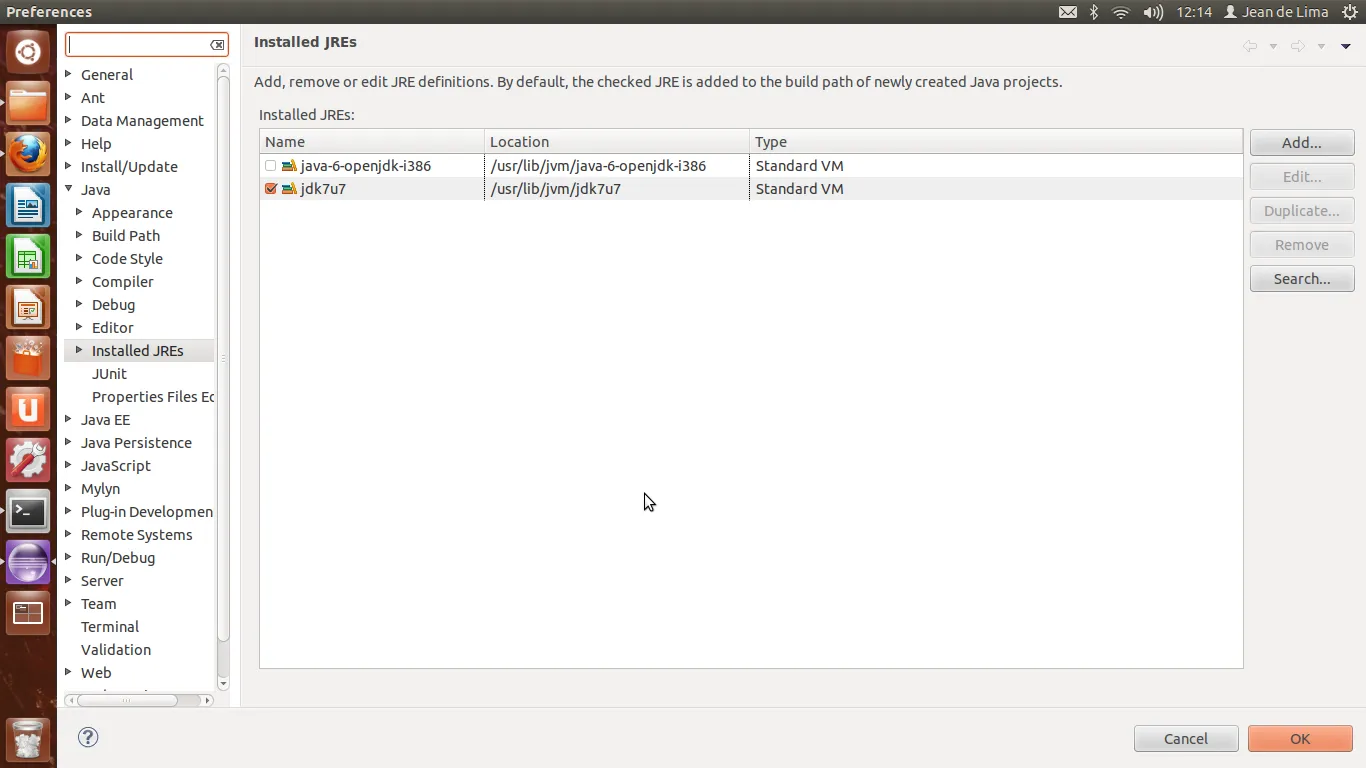Open the Help question mark icon
Viewport: 1366px width, 768px height.
click(88, 738)
